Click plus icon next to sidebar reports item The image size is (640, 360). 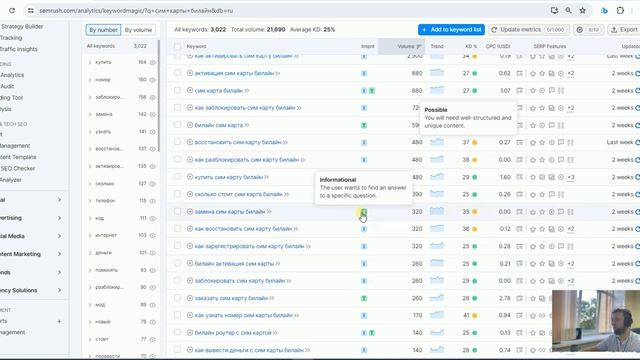click(x=59, y=321)
